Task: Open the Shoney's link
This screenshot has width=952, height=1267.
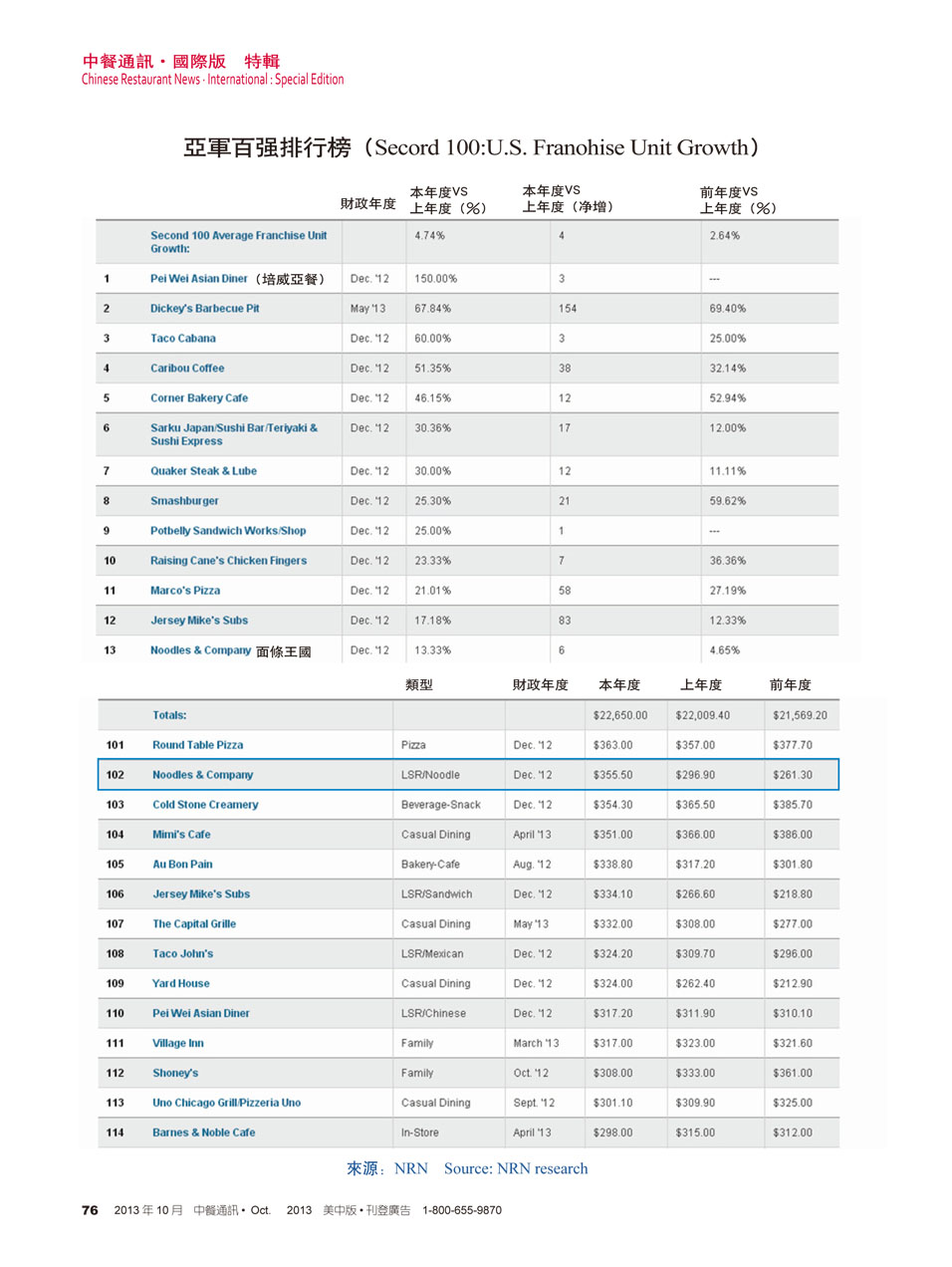Action: [x=175, y=1074]
